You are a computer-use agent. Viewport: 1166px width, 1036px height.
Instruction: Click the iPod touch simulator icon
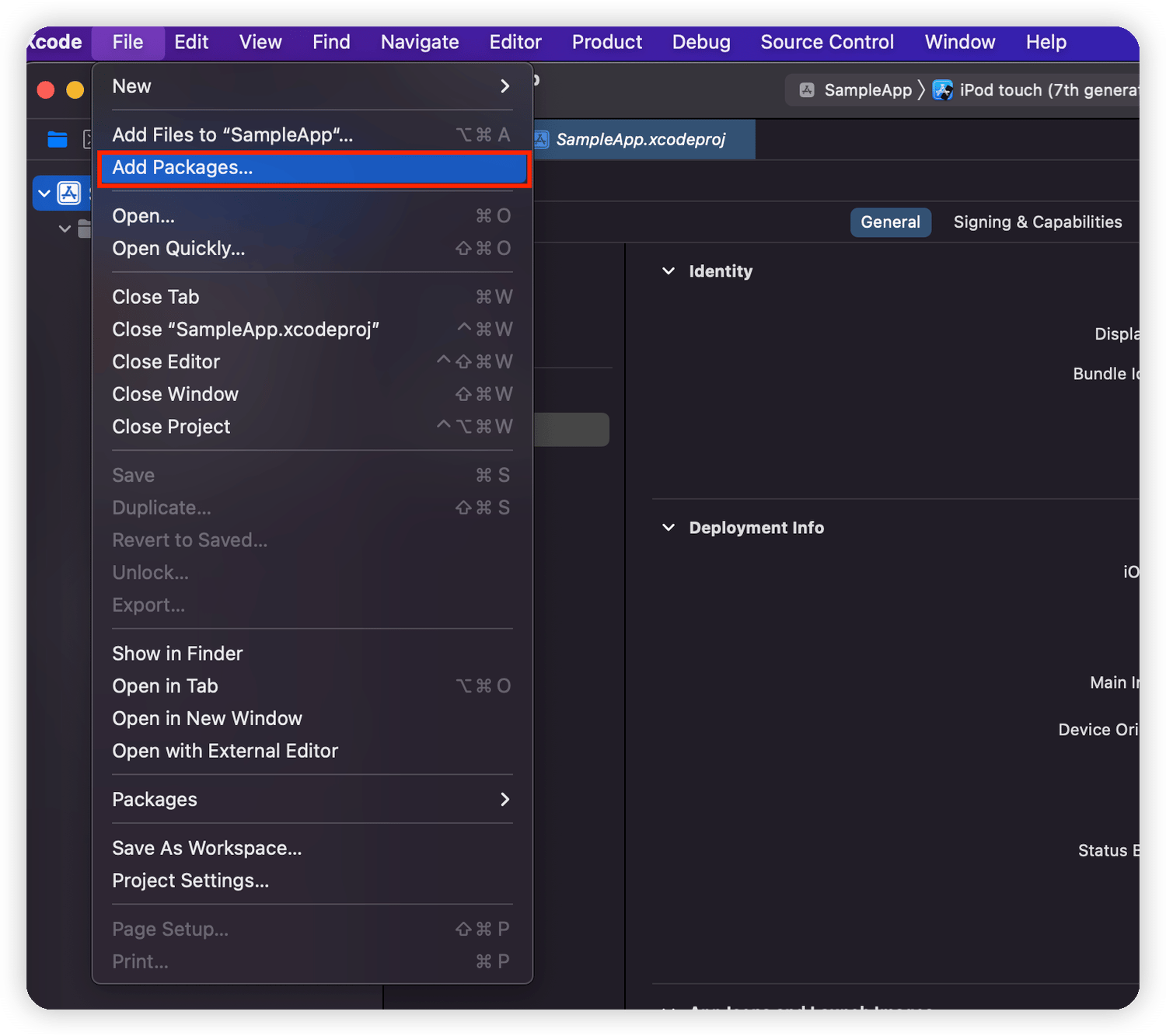[x=943, y=90]
